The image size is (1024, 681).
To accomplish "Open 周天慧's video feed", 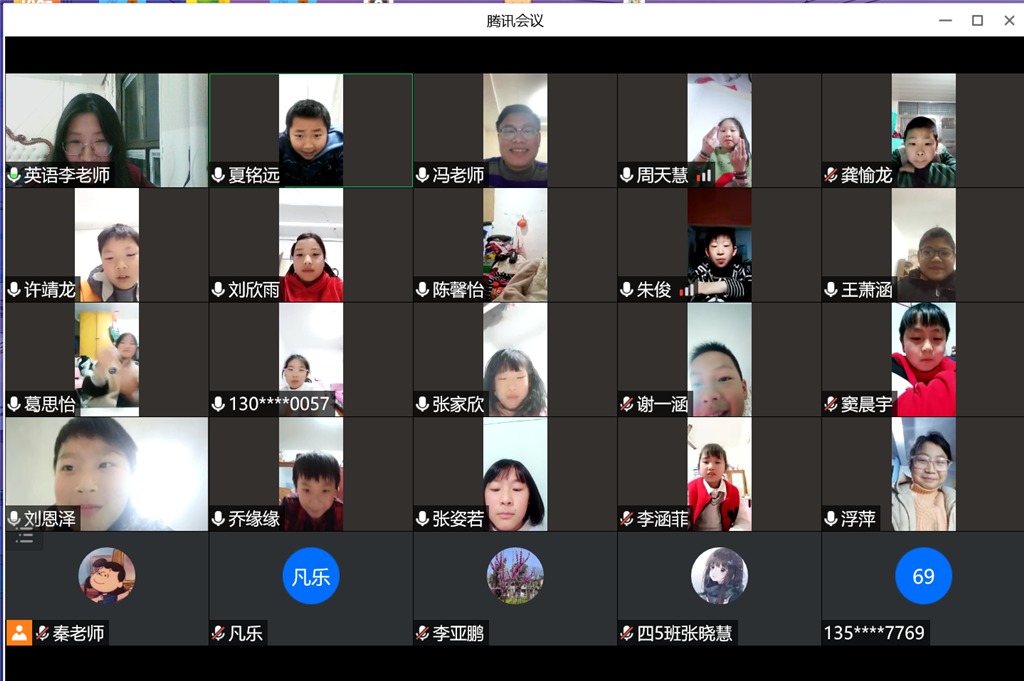I will [x=719, y=131].
